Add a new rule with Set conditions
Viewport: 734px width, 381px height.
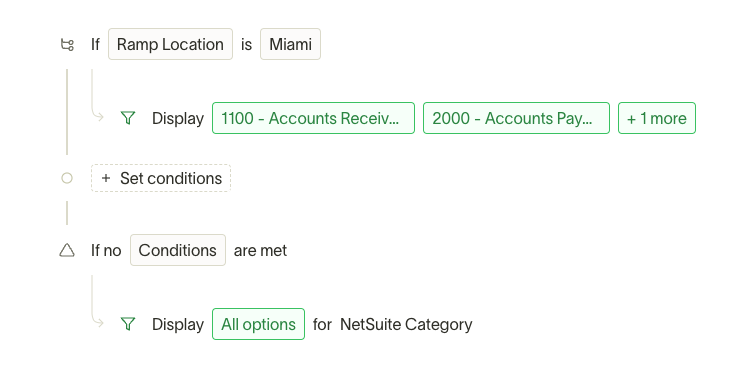click(x=161, y=178)
